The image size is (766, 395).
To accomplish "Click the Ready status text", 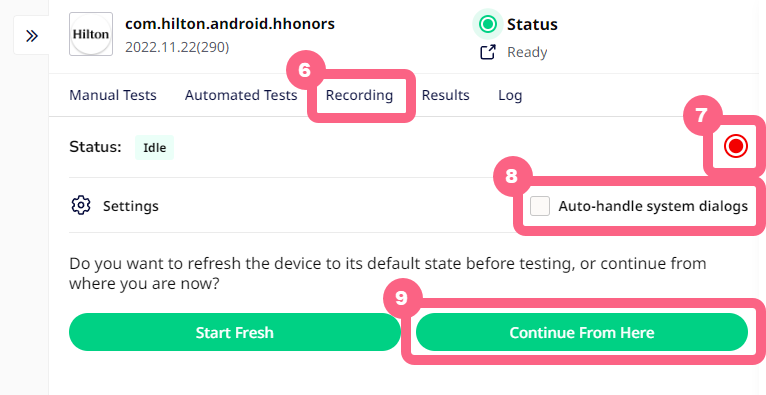I will [x=527, y=52].
